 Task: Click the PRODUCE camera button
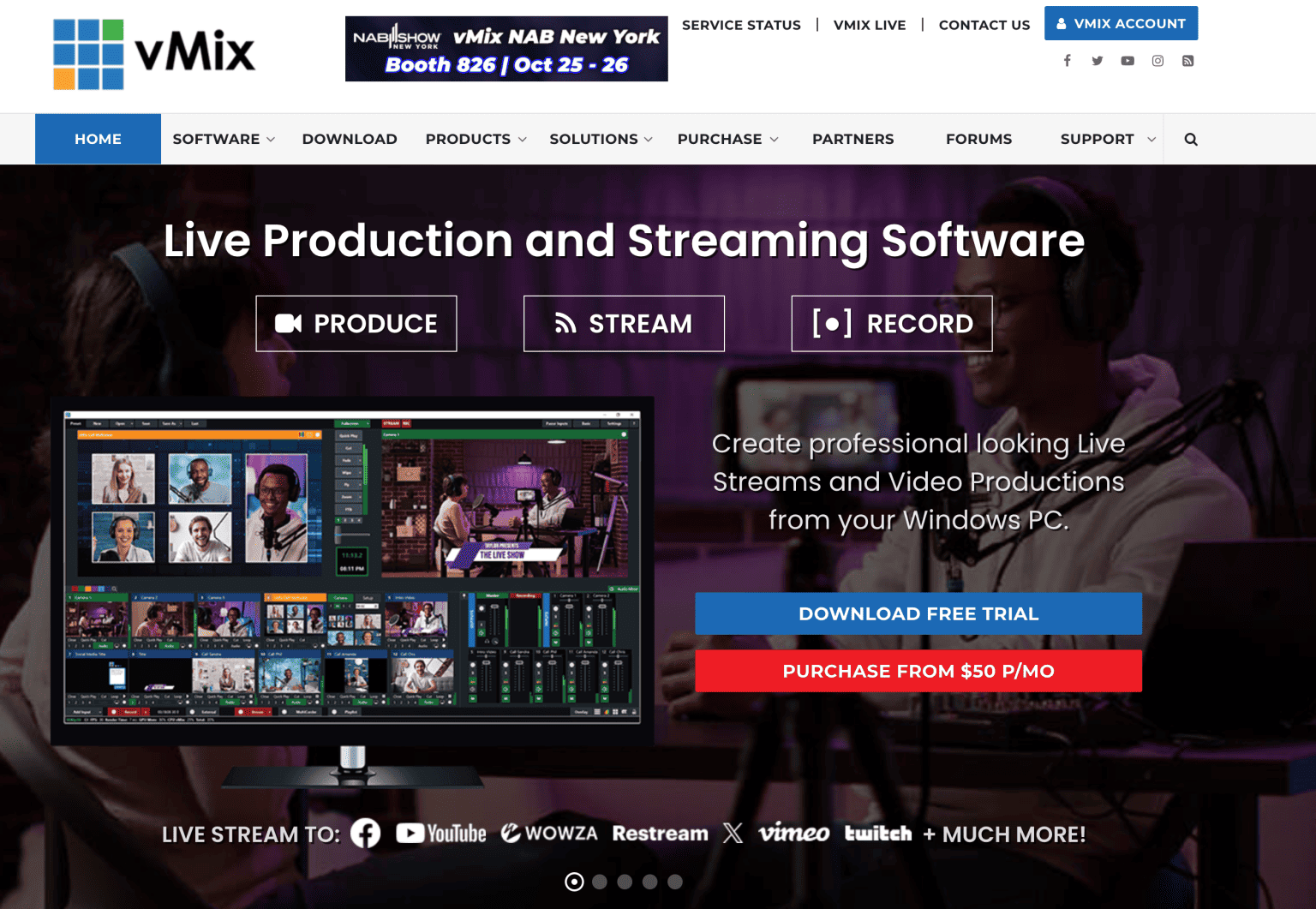coord(356,323)
